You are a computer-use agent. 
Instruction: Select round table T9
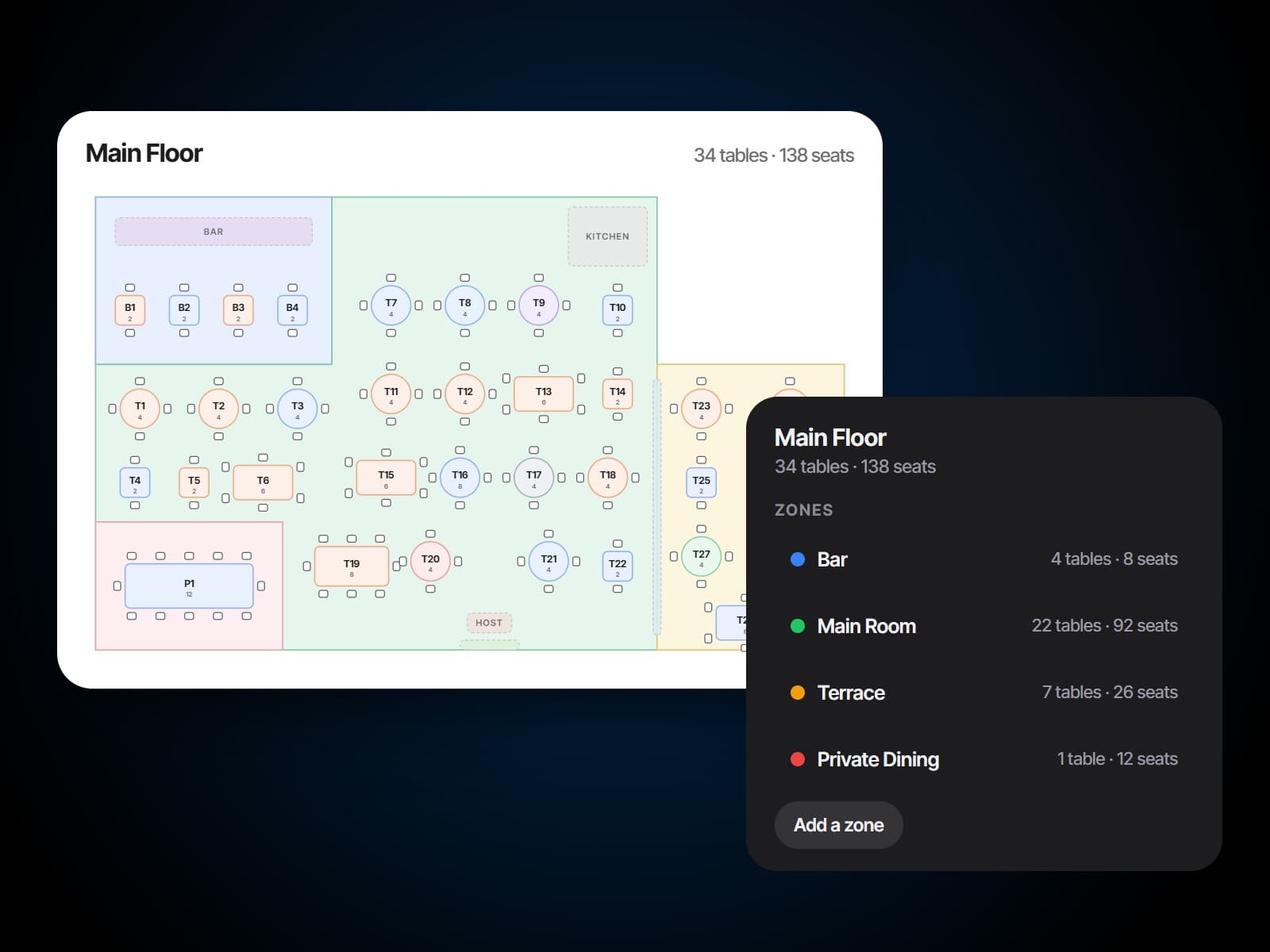[x=539, y=305]
